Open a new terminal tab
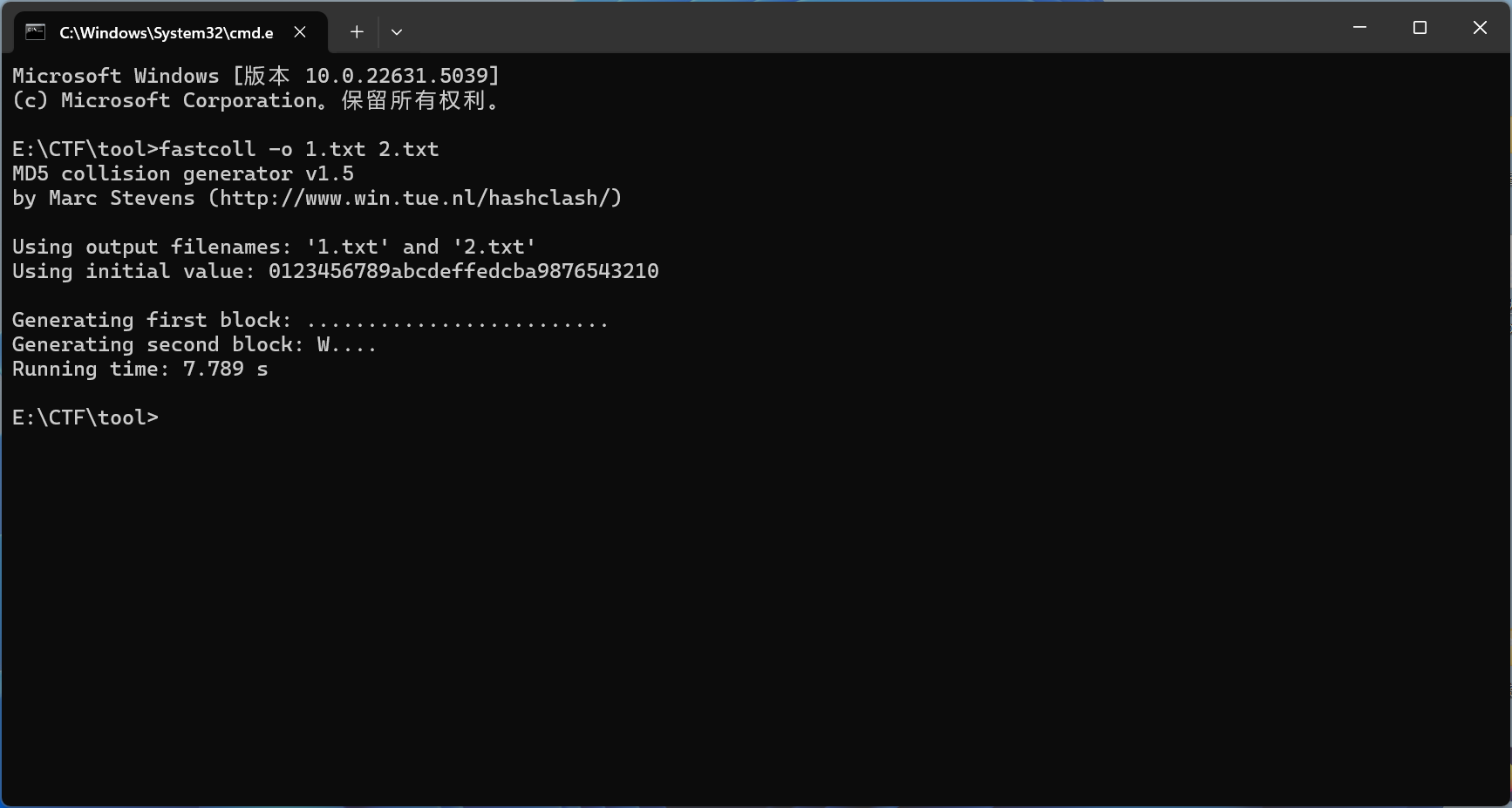Viewport: 1512px width, 808px height. pyautogui.click(x=357, y=32)
